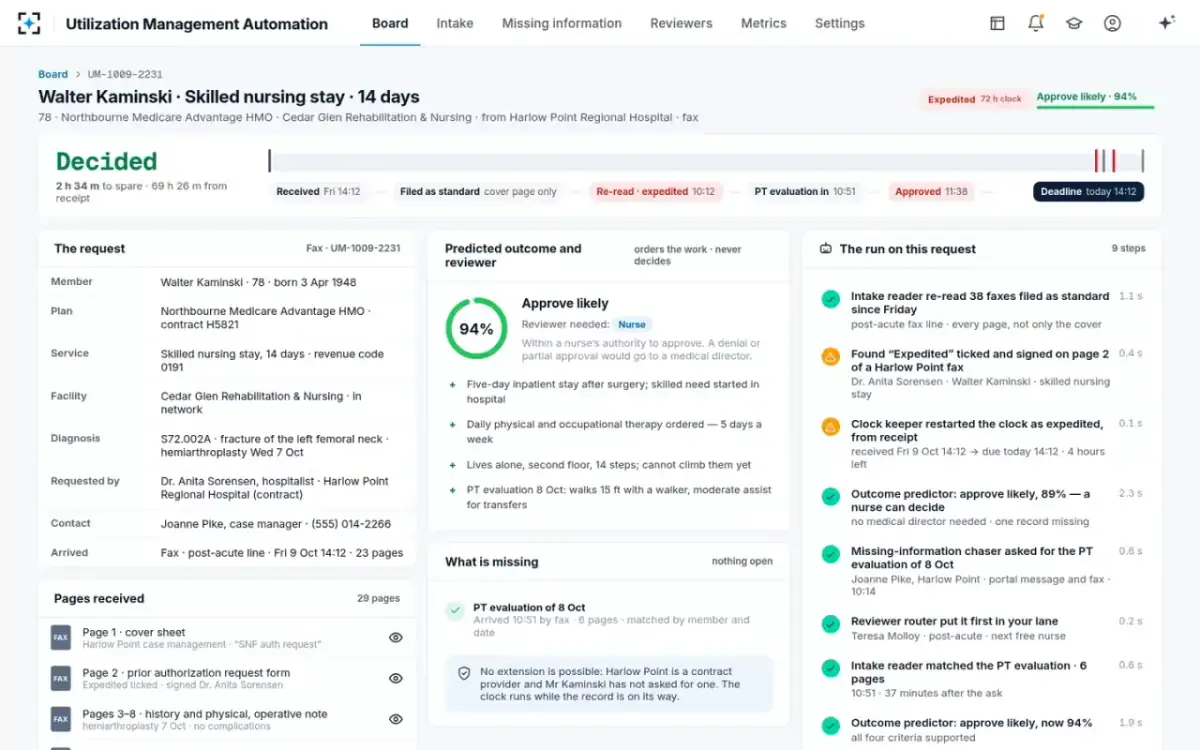This screenshot has width=1200, height=750.
Task: Click plus icon beside 'Lives alone, second floor'
Action: click(452, 465)
